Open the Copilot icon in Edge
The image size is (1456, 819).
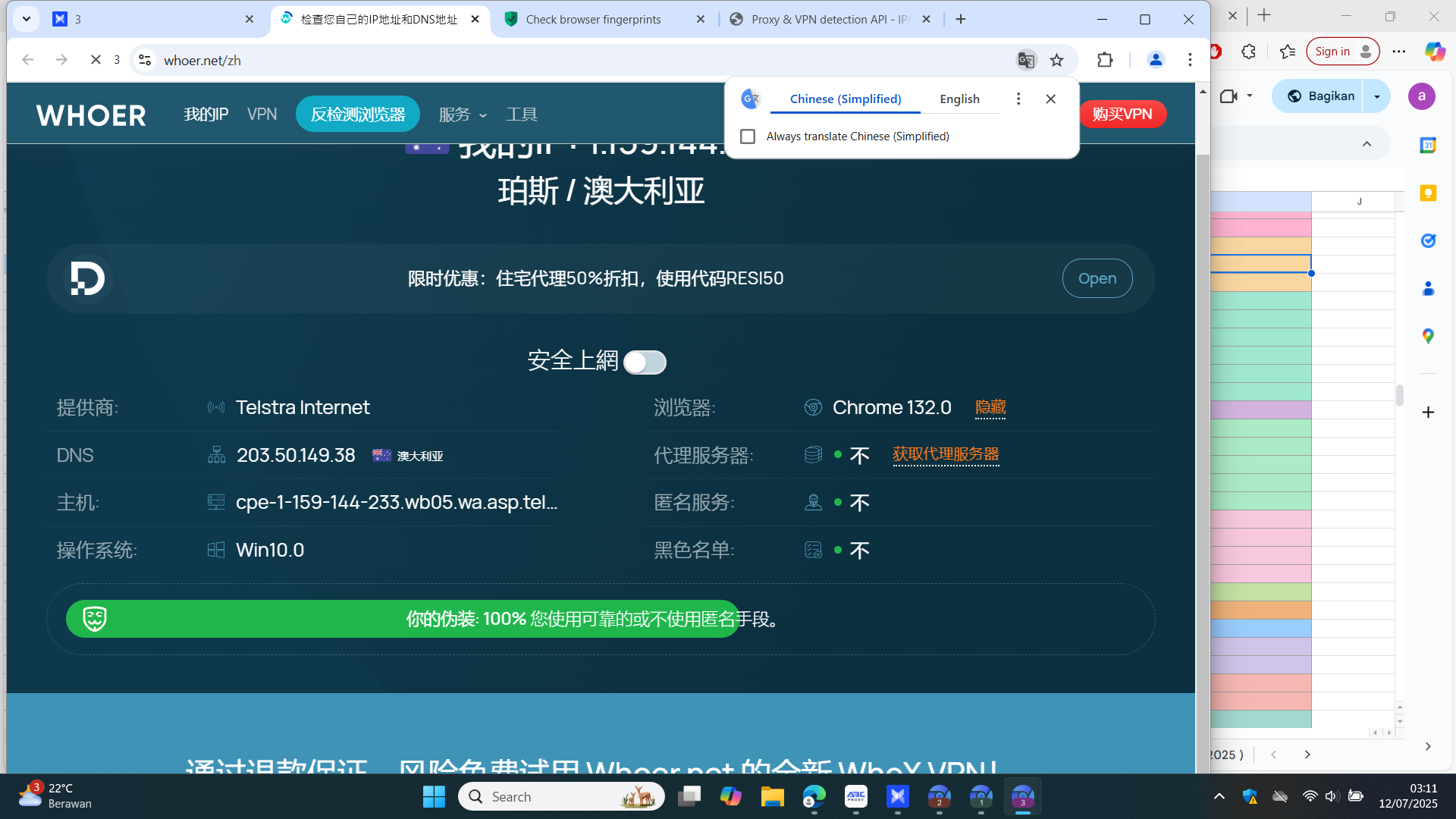pos(1435,52)
